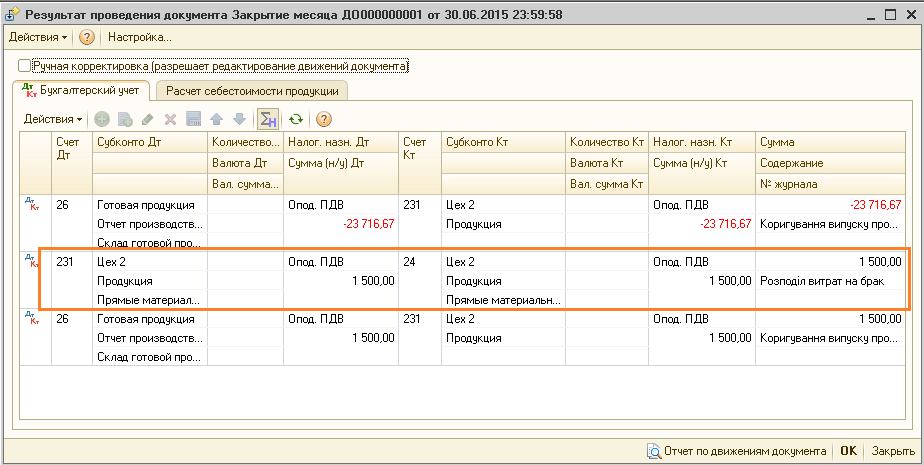Click the Налог. назн. Дт column header
The image size is (924, 465).
(x=341, y=142)
